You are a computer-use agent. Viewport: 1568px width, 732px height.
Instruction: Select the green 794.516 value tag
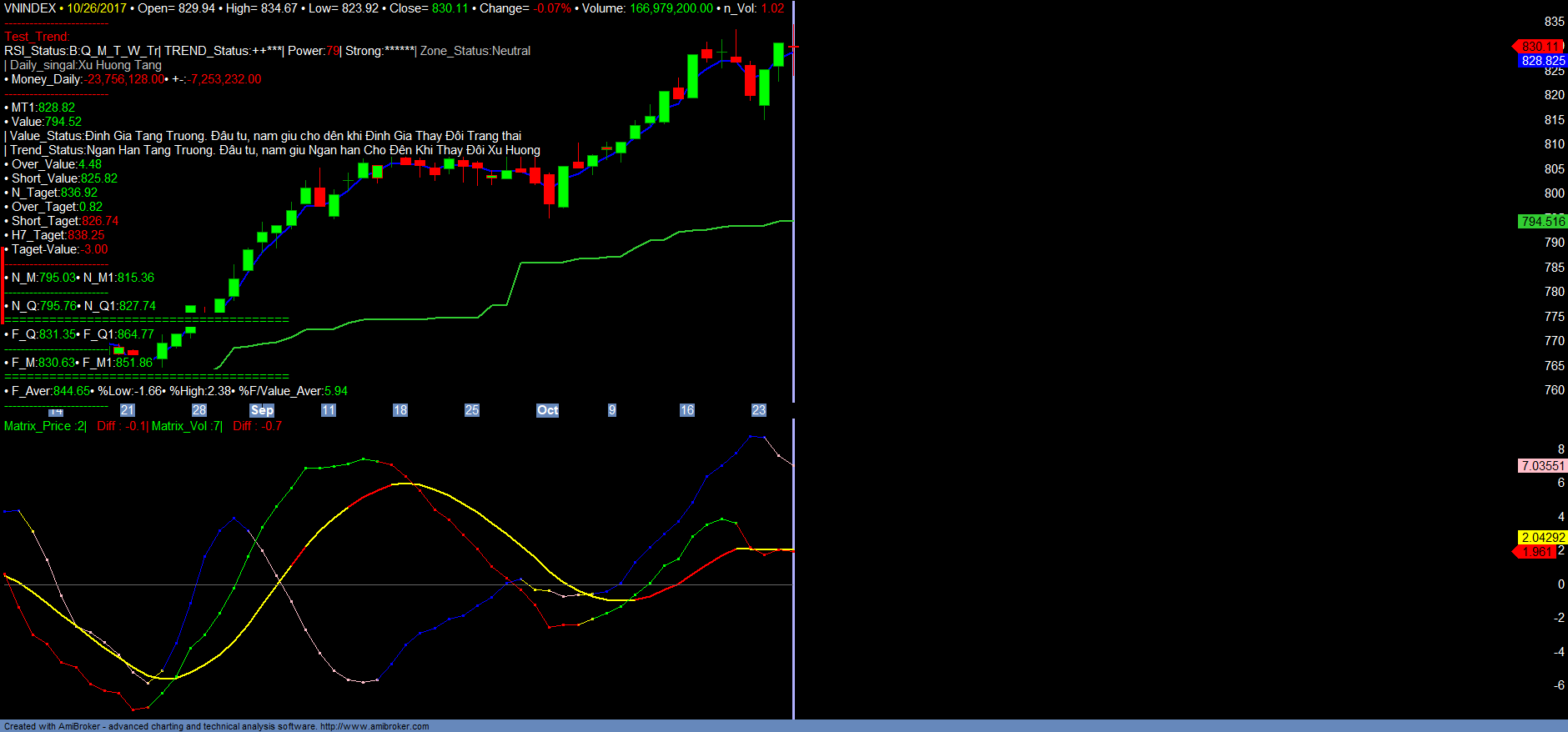tap(1542, 222)
